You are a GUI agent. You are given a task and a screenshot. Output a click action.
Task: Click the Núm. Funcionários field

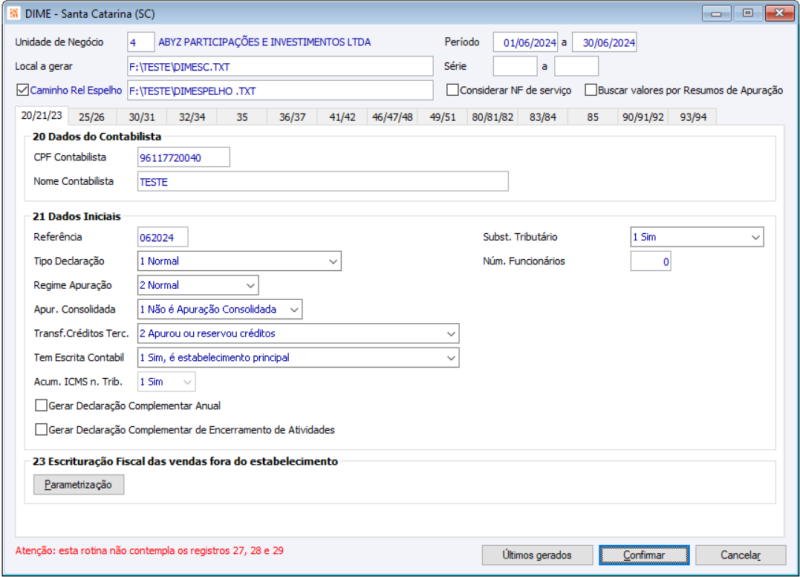[651, 262]
